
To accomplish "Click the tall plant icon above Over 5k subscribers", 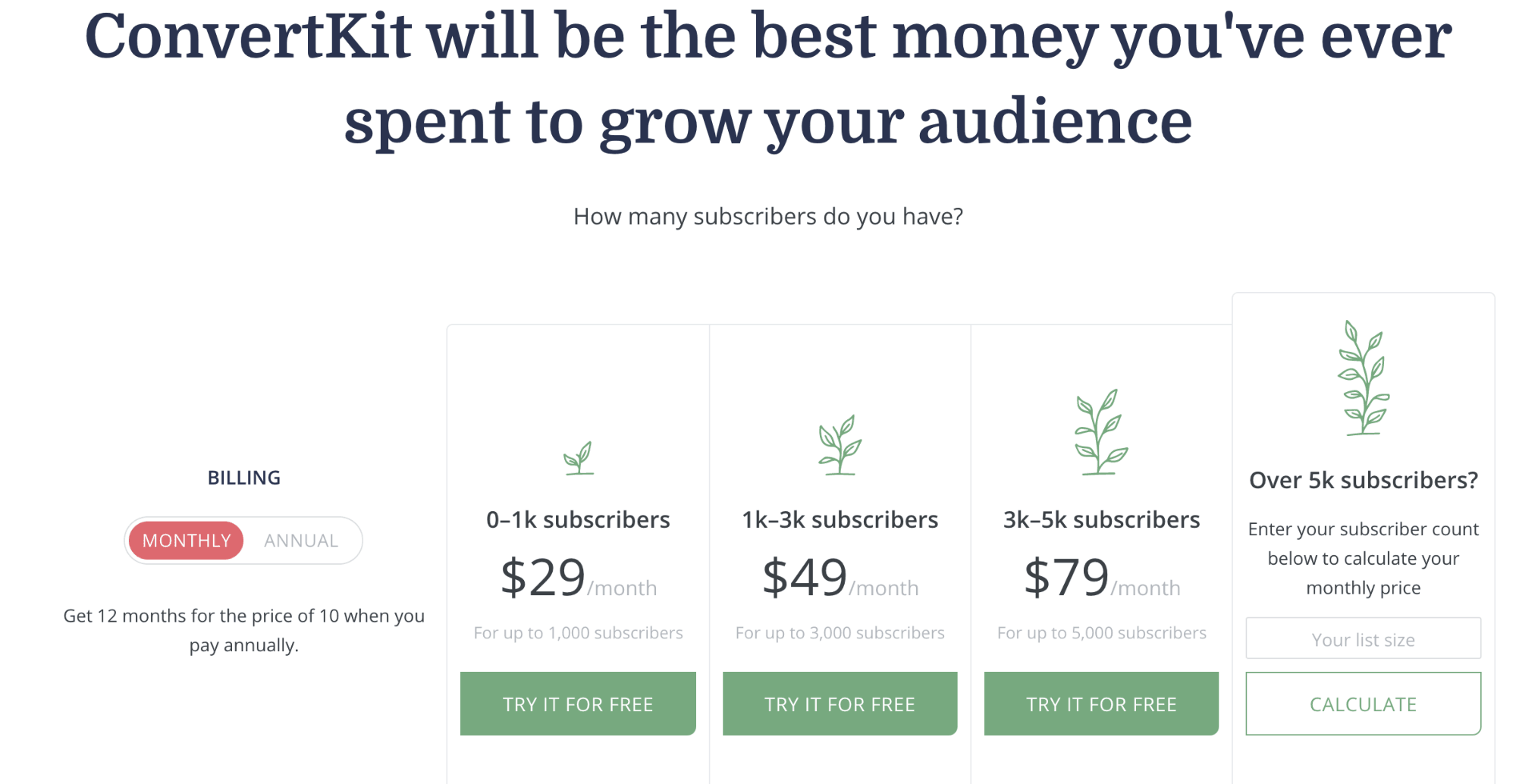I will pos(1363,378).
